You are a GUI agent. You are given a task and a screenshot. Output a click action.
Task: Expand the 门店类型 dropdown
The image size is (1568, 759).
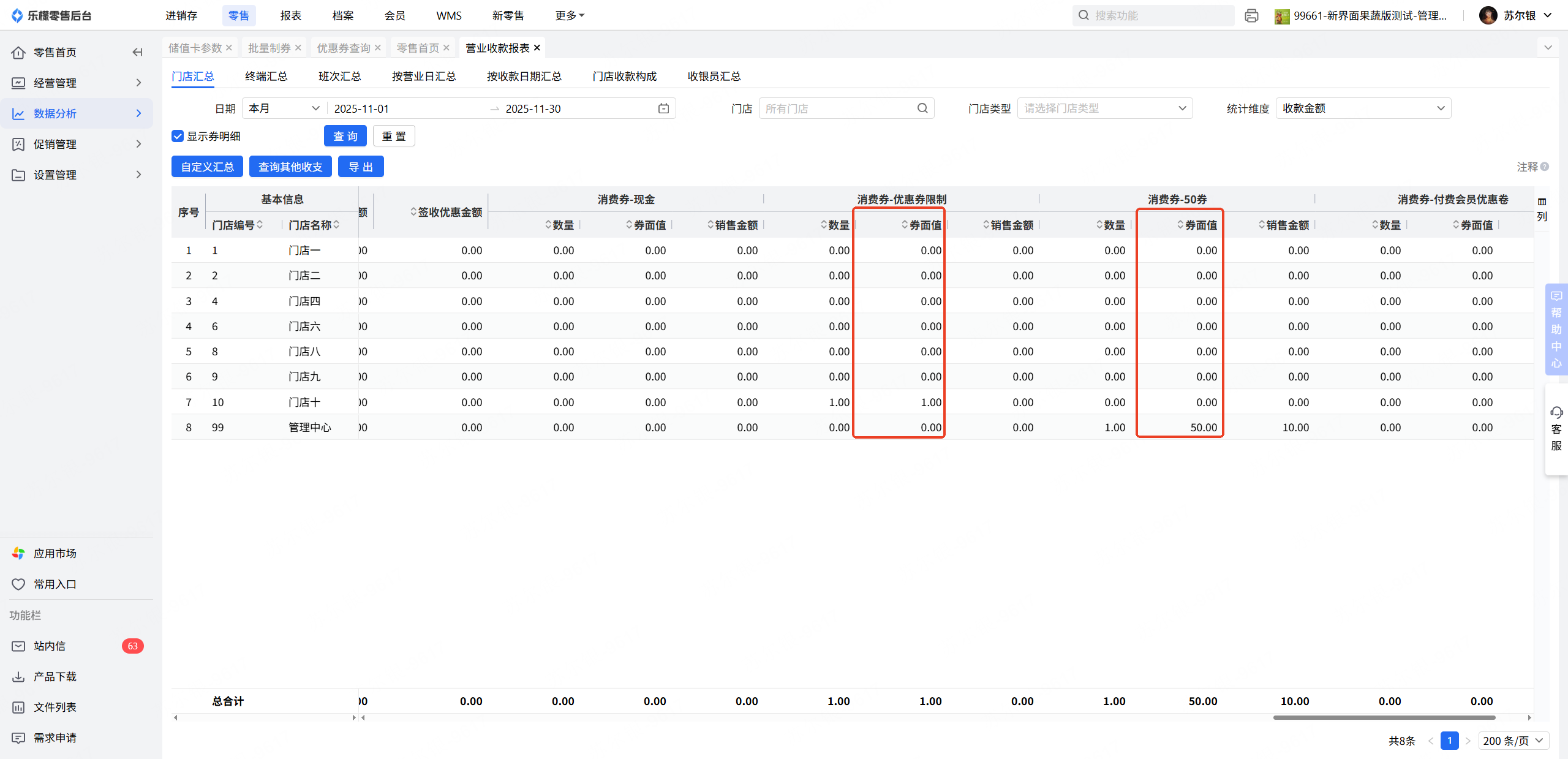[1104, 108]
